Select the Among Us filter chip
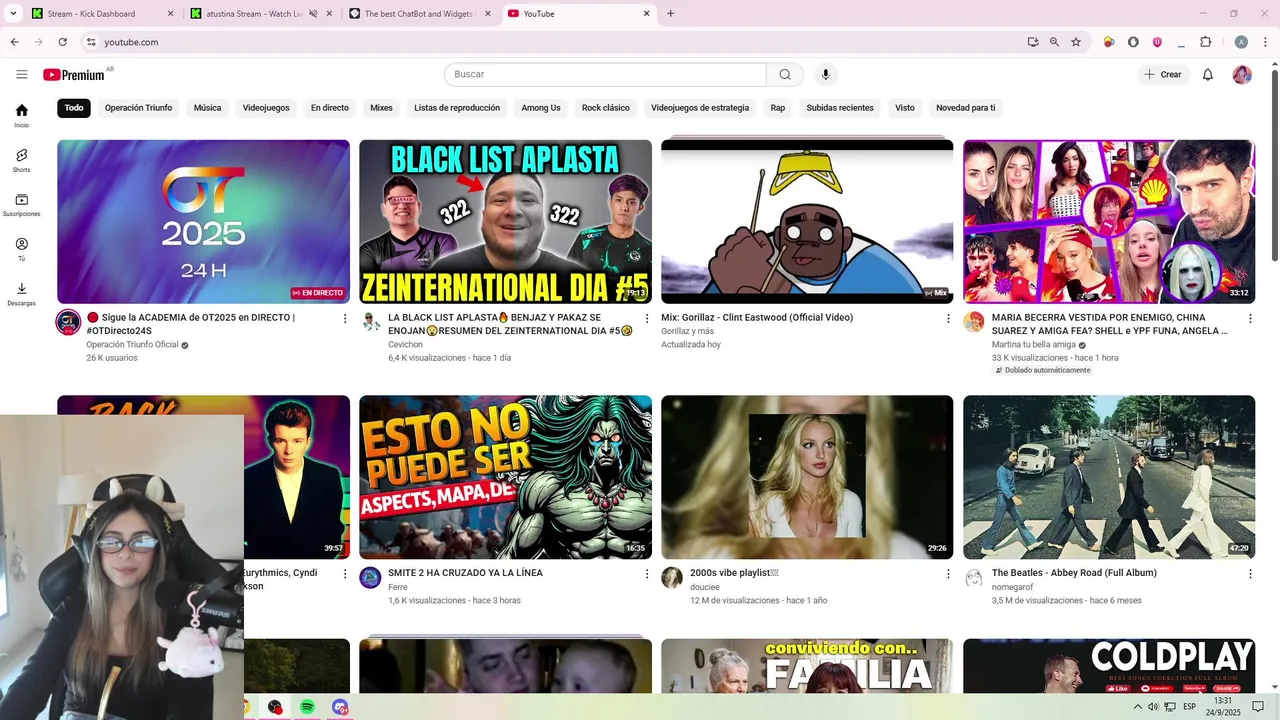Viewport: 1280px width, 720px height. click(x=541, y=108)
